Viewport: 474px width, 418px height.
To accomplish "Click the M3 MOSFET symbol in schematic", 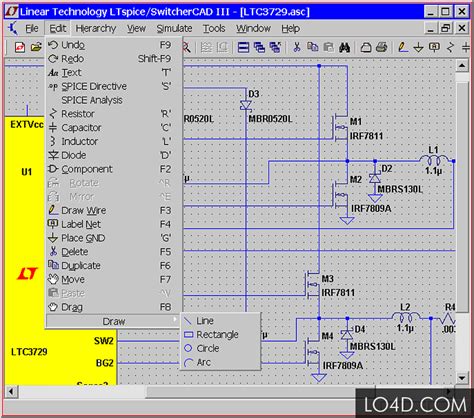I will (313, 285).
